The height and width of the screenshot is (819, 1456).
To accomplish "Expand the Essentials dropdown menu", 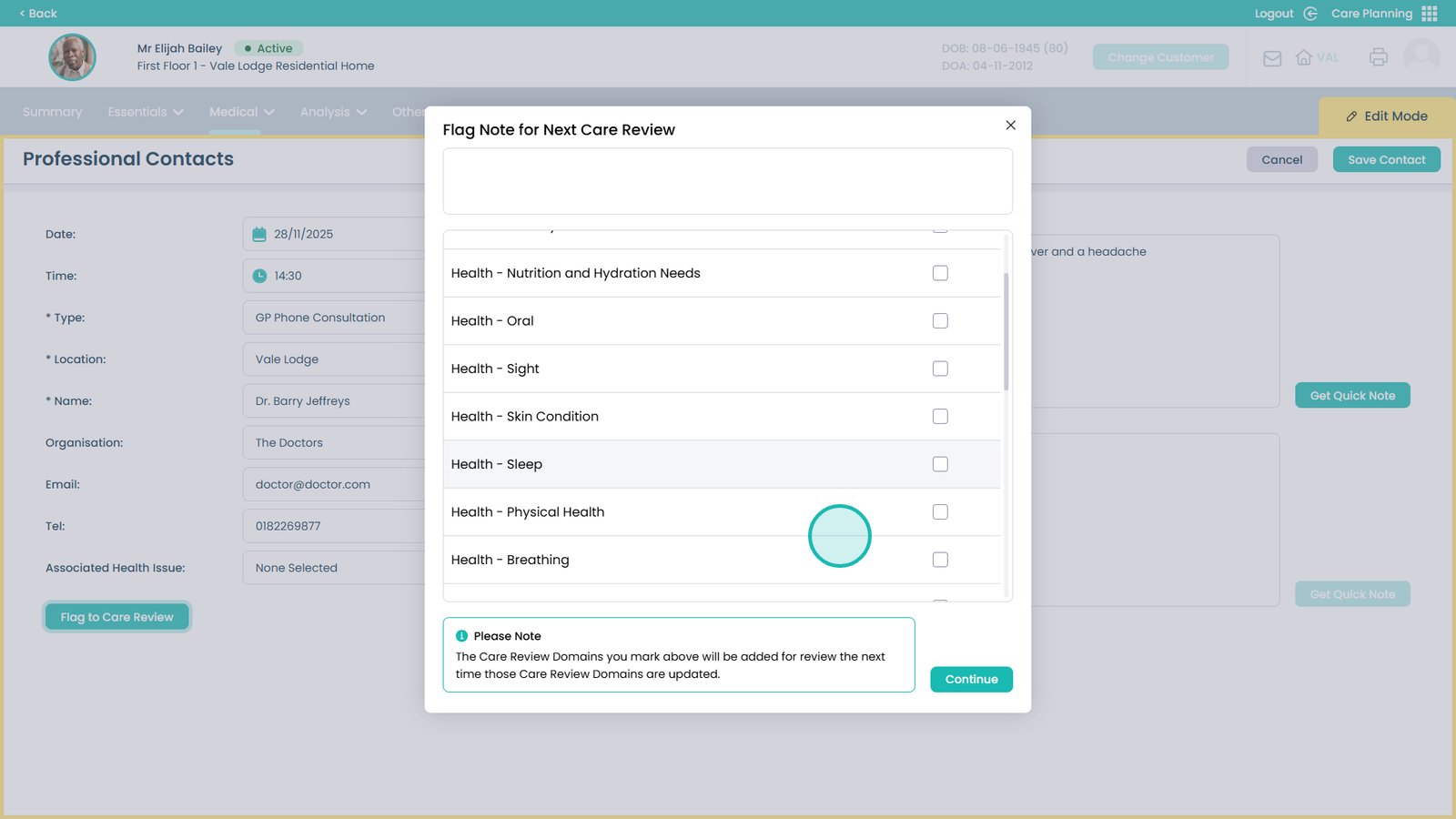I will pyautogui.click(x=146, y=112).
